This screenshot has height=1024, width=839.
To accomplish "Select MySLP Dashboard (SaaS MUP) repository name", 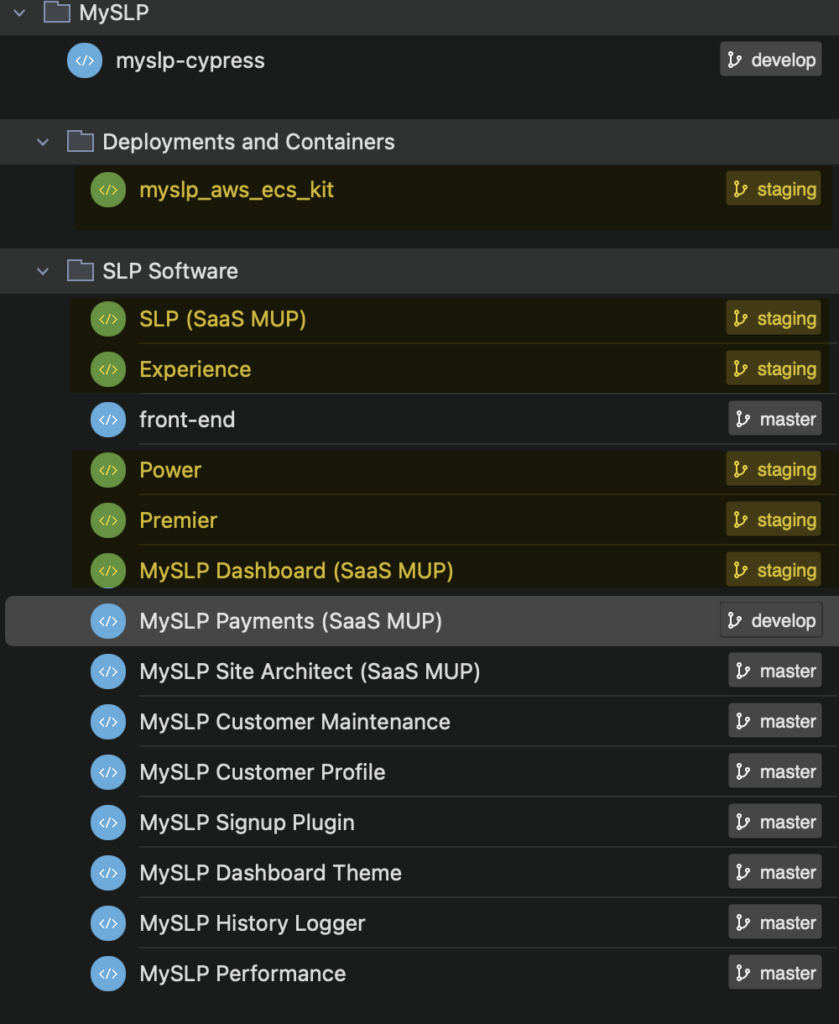I will pyautogui.click(x=296, y=571).
